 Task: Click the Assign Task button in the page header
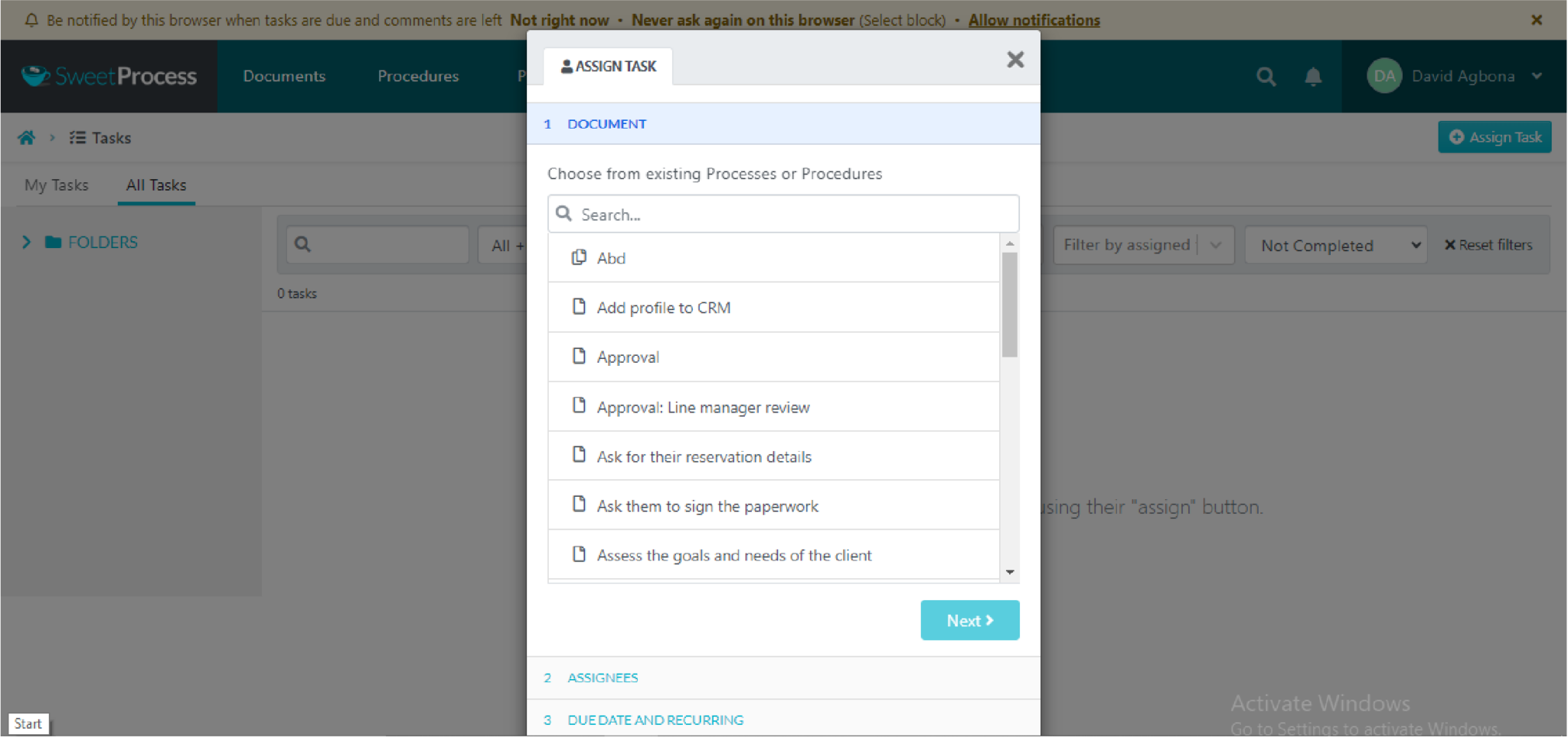1494,137
